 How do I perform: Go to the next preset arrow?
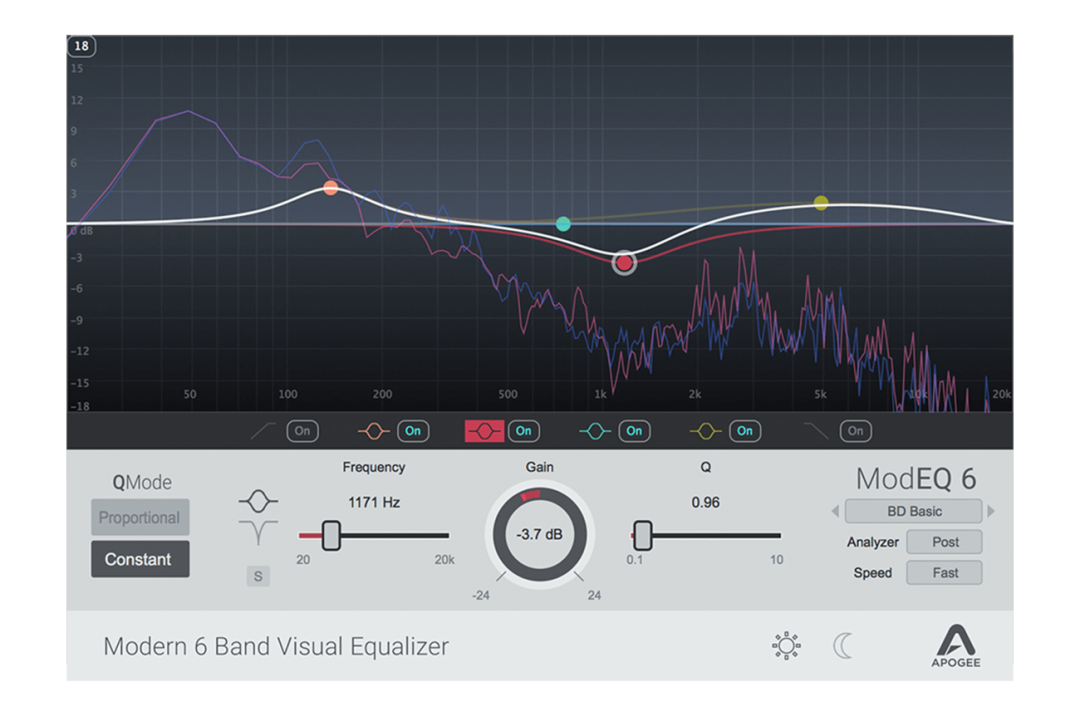991,511
